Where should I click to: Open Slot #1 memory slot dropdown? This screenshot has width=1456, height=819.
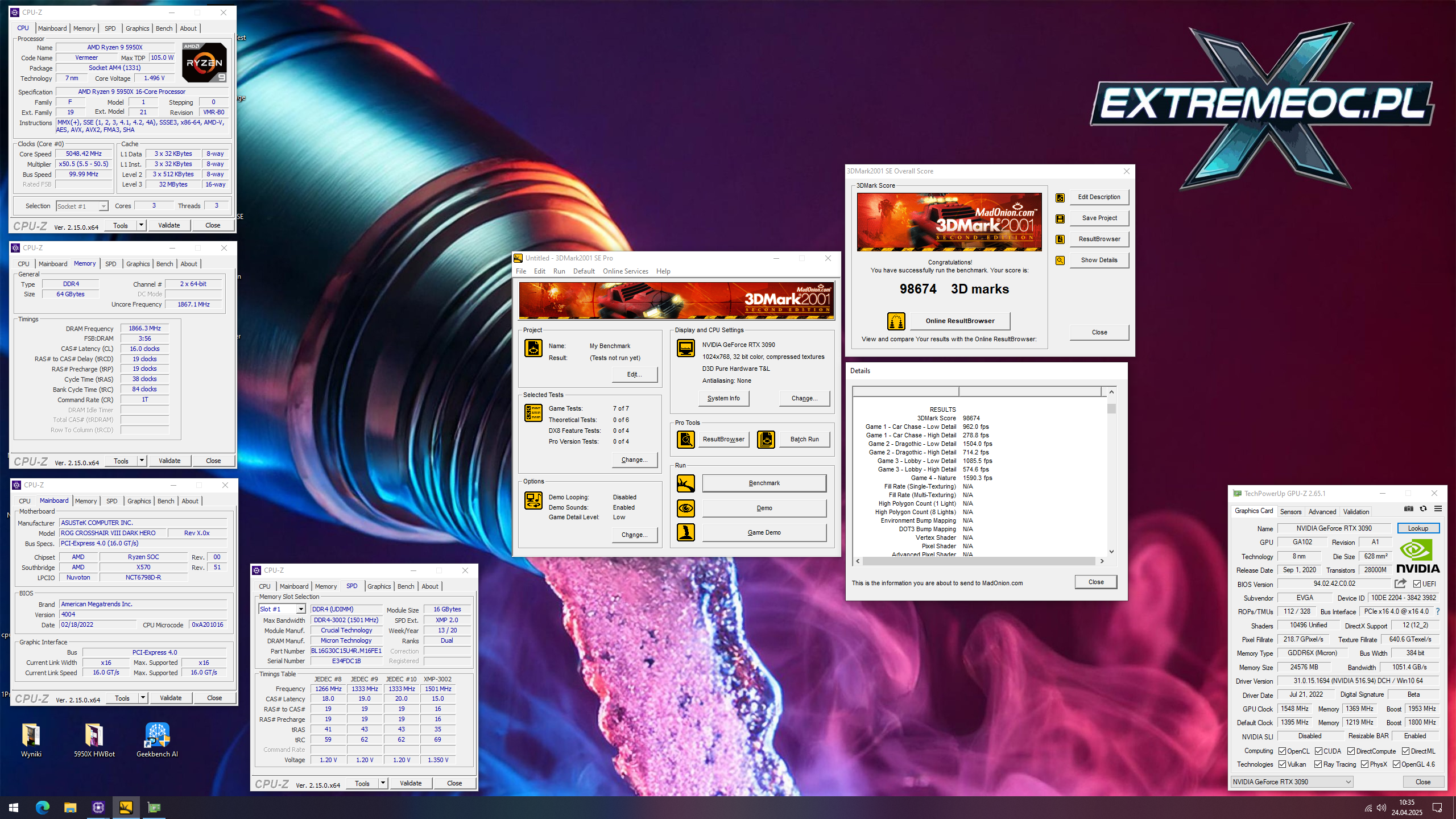pos(282,609)
